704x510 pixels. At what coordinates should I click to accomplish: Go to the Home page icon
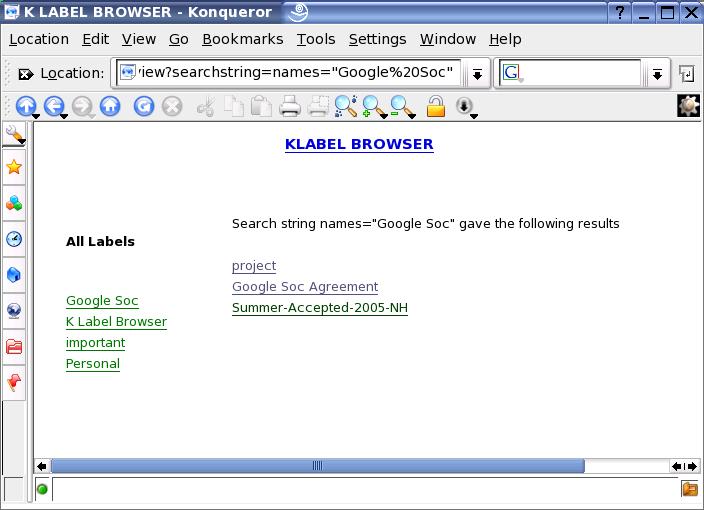[110, 106]
